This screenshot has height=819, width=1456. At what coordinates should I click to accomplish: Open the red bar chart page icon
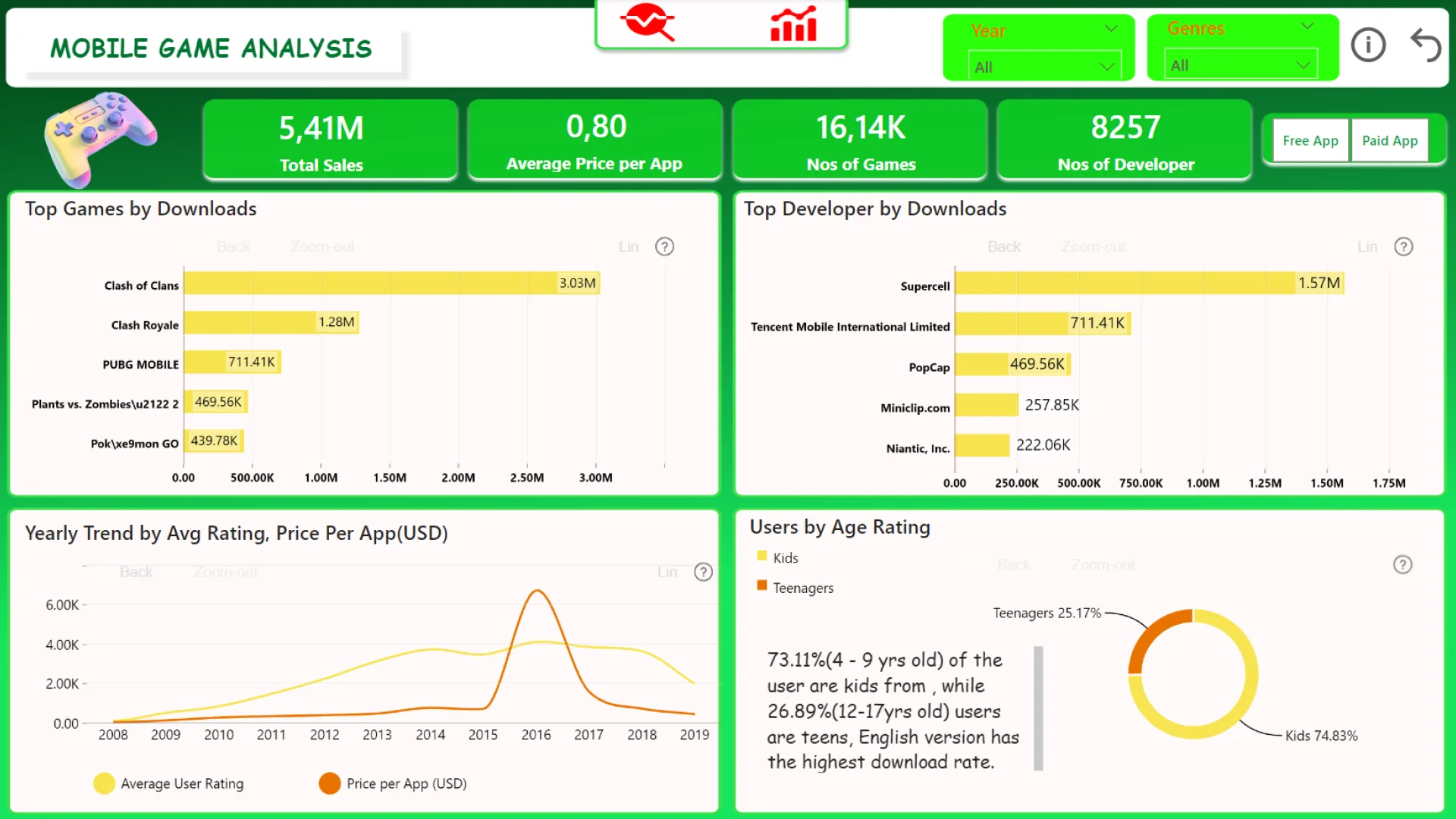pyautogui.click(x=793, y=23)
